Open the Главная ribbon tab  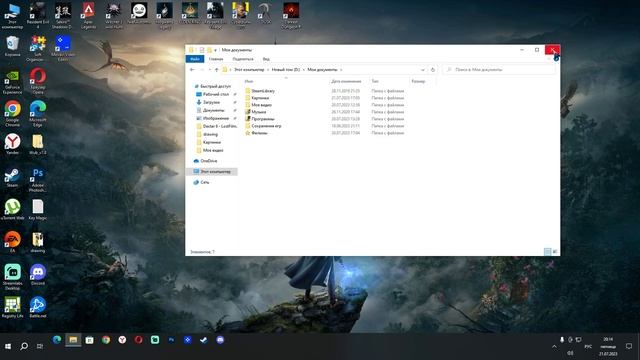point(216,59)
